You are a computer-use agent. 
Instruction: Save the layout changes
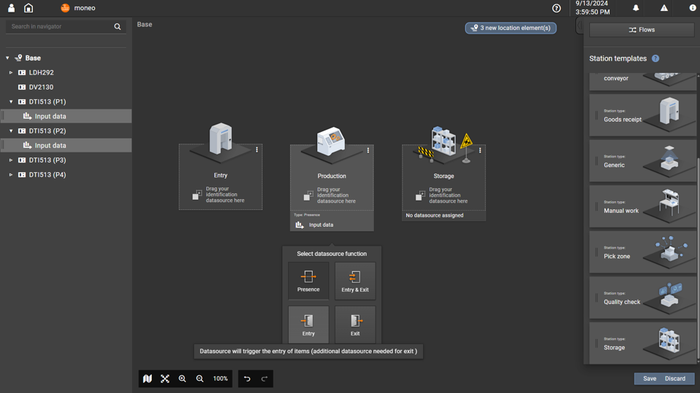(650, 379)
